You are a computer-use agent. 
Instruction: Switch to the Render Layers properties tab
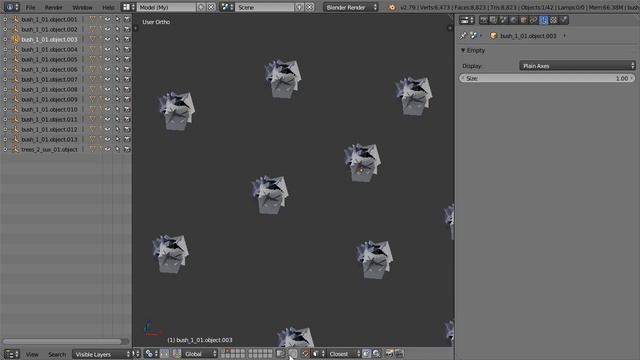point(493,20)
